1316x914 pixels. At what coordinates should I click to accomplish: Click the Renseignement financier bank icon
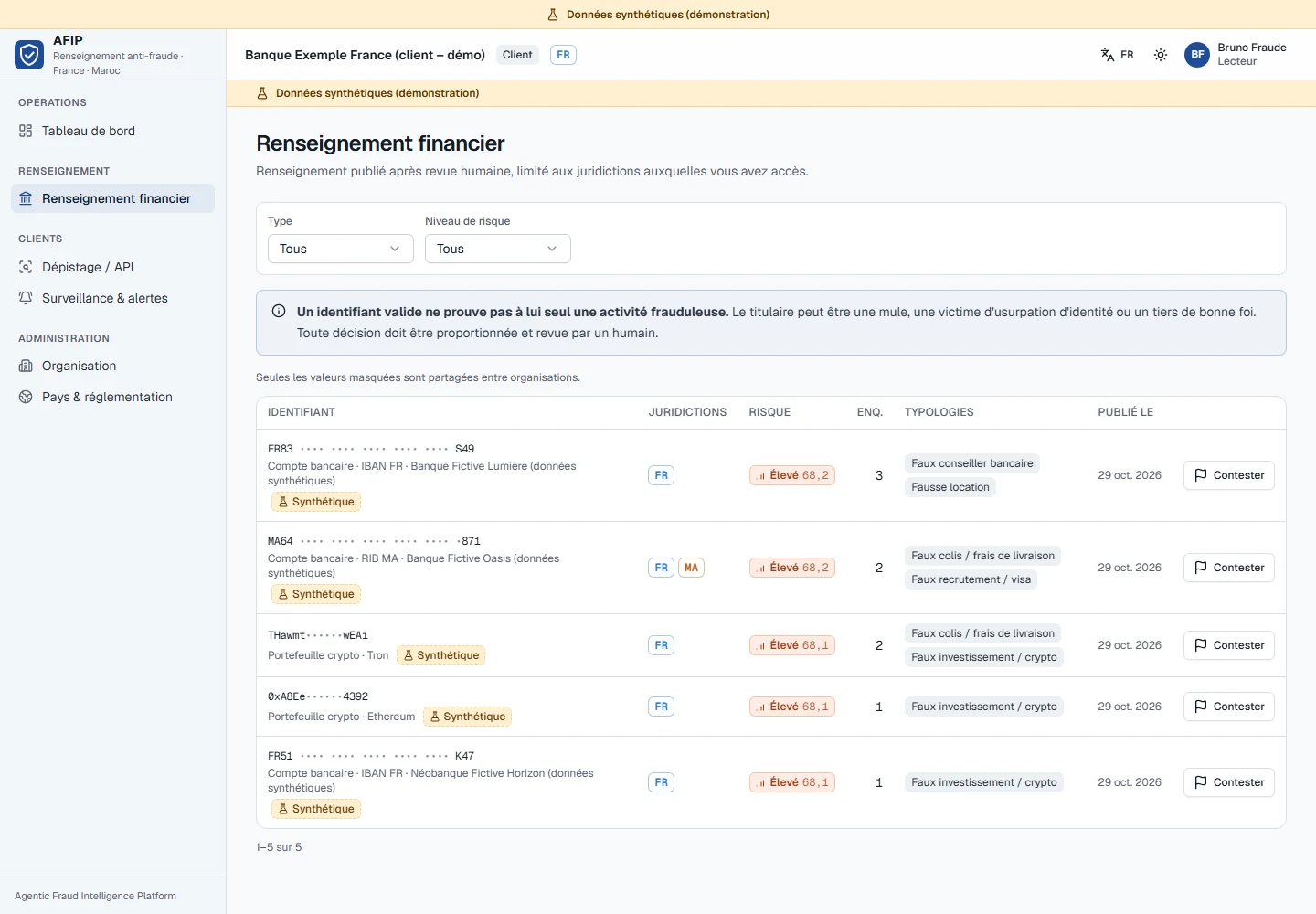pos(26,198)
